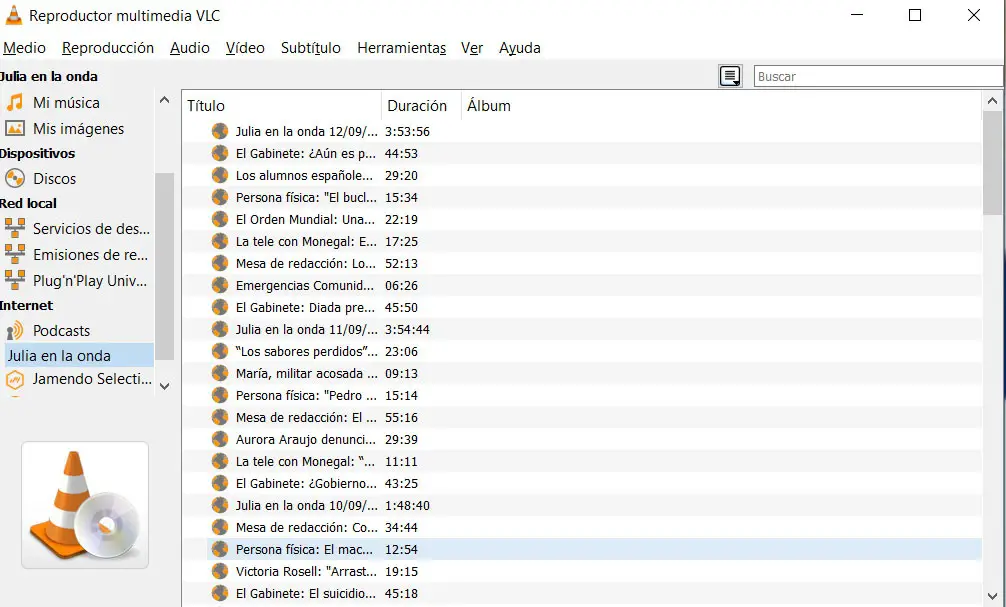This screenshot has height=607, width=1006.
Task: Click globe icon beside El Gabinete: El suicidio...
Action: (x=220, y=593)
